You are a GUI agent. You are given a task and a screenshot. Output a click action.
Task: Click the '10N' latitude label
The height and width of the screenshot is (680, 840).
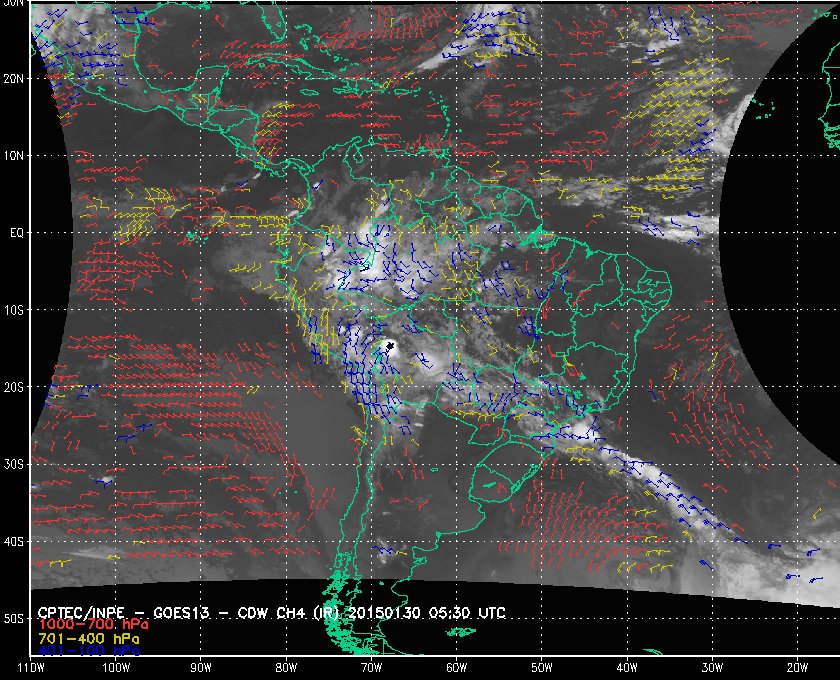[x=13, y=156]
